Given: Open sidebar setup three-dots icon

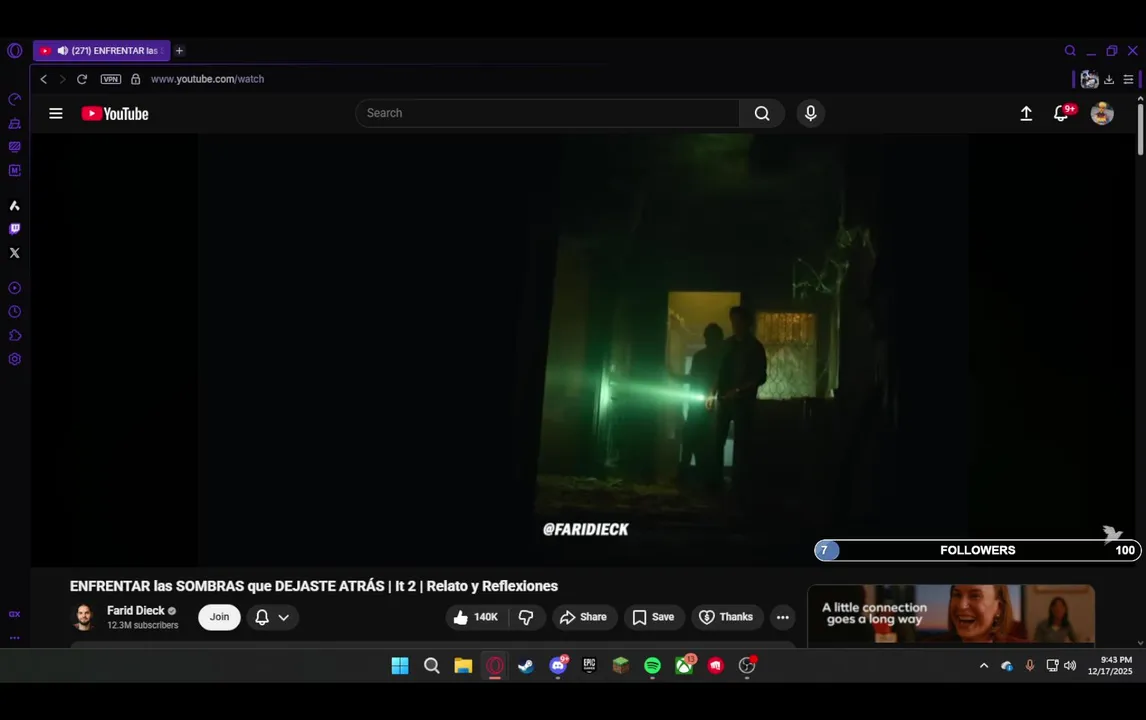Looking at the screenshot, I should pos(15,637).
